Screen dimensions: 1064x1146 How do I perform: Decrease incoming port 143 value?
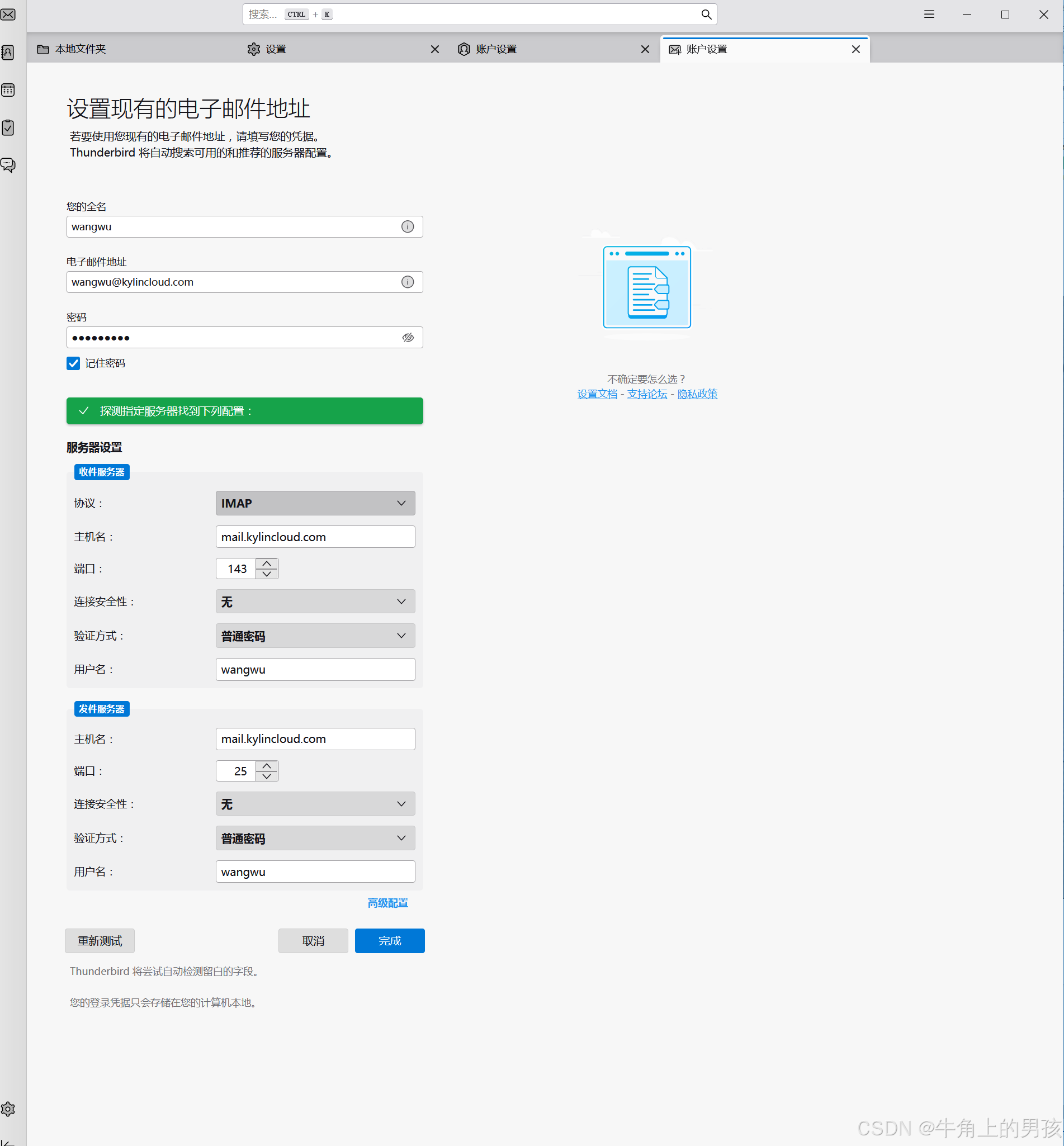[267, 574]
